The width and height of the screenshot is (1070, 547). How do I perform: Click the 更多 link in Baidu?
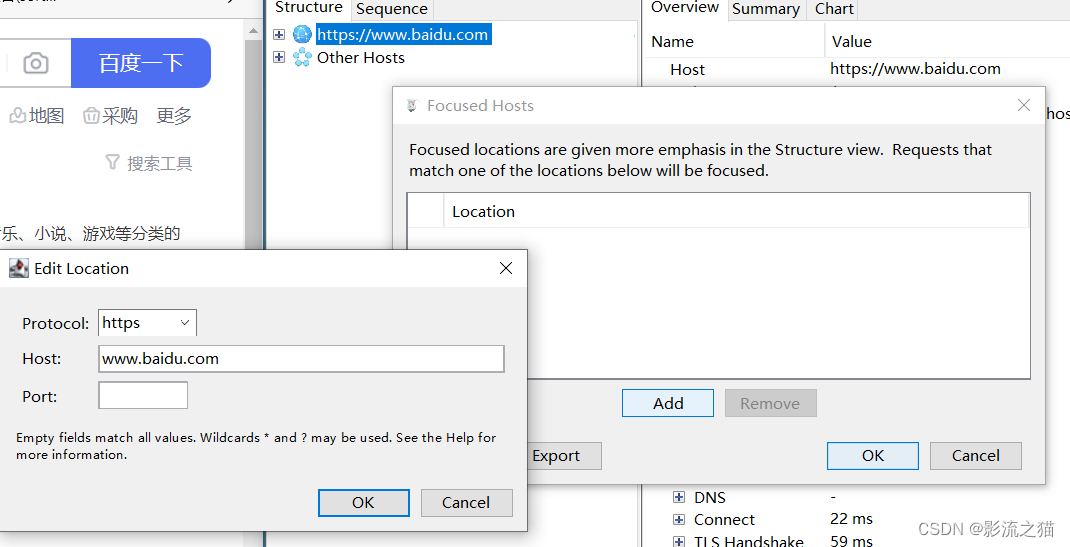pyautogui.click(x=173, y=116)
